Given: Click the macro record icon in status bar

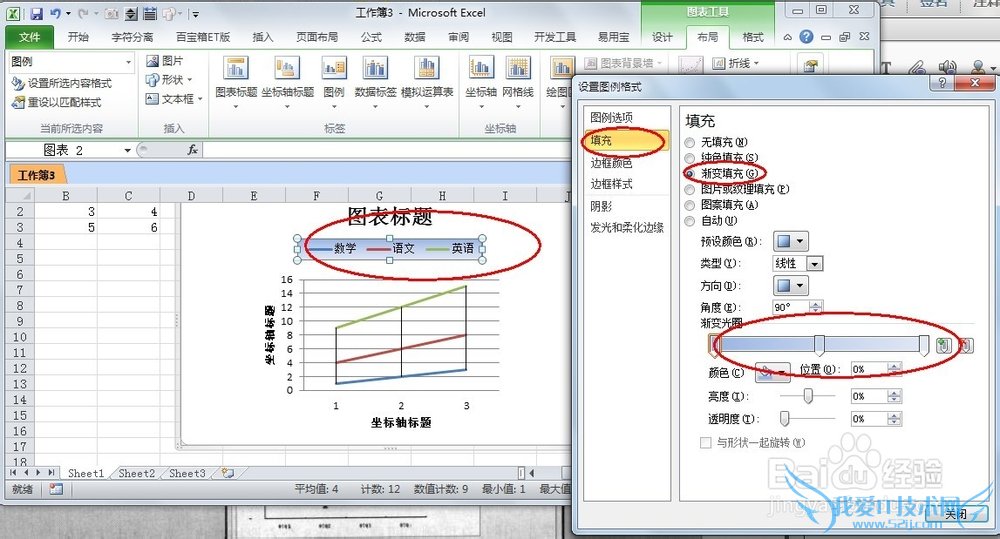Looking at the screenshot, I should (x=56, y=489).
